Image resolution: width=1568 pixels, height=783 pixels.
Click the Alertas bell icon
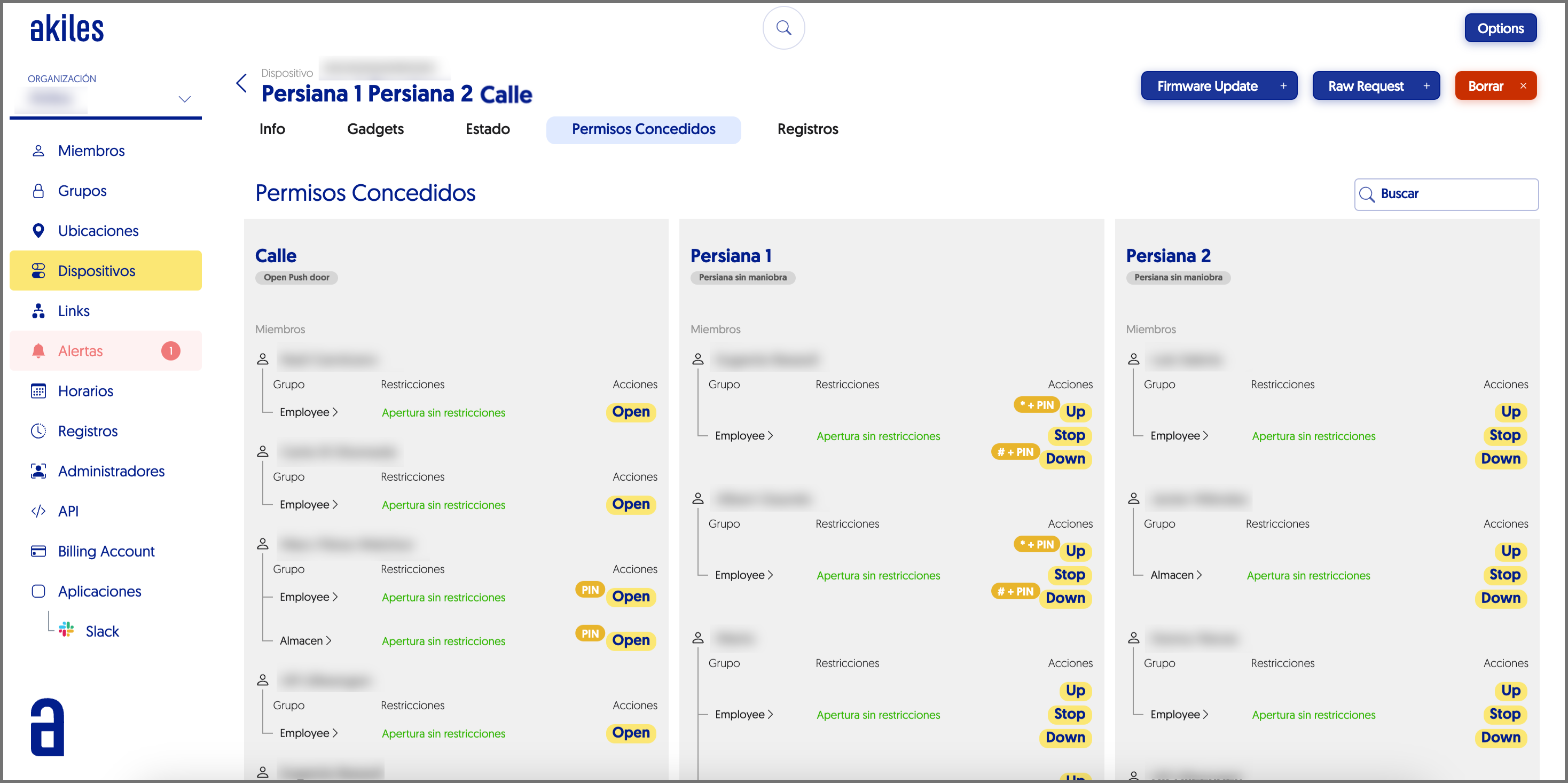click(38, 351)
